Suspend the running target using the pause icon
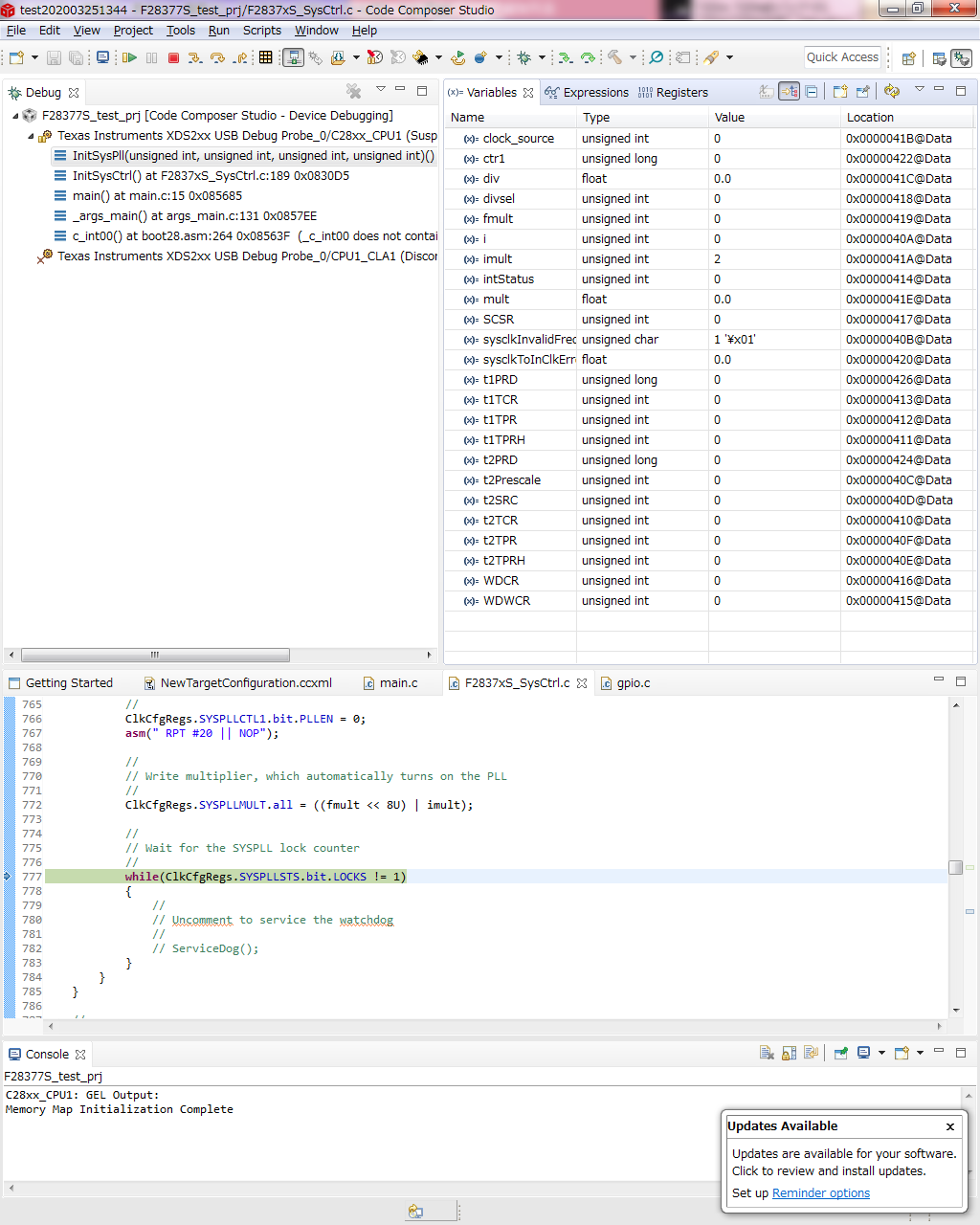Image resolution: width=980 pixels, height=1225 pixels. coord(150,57)
